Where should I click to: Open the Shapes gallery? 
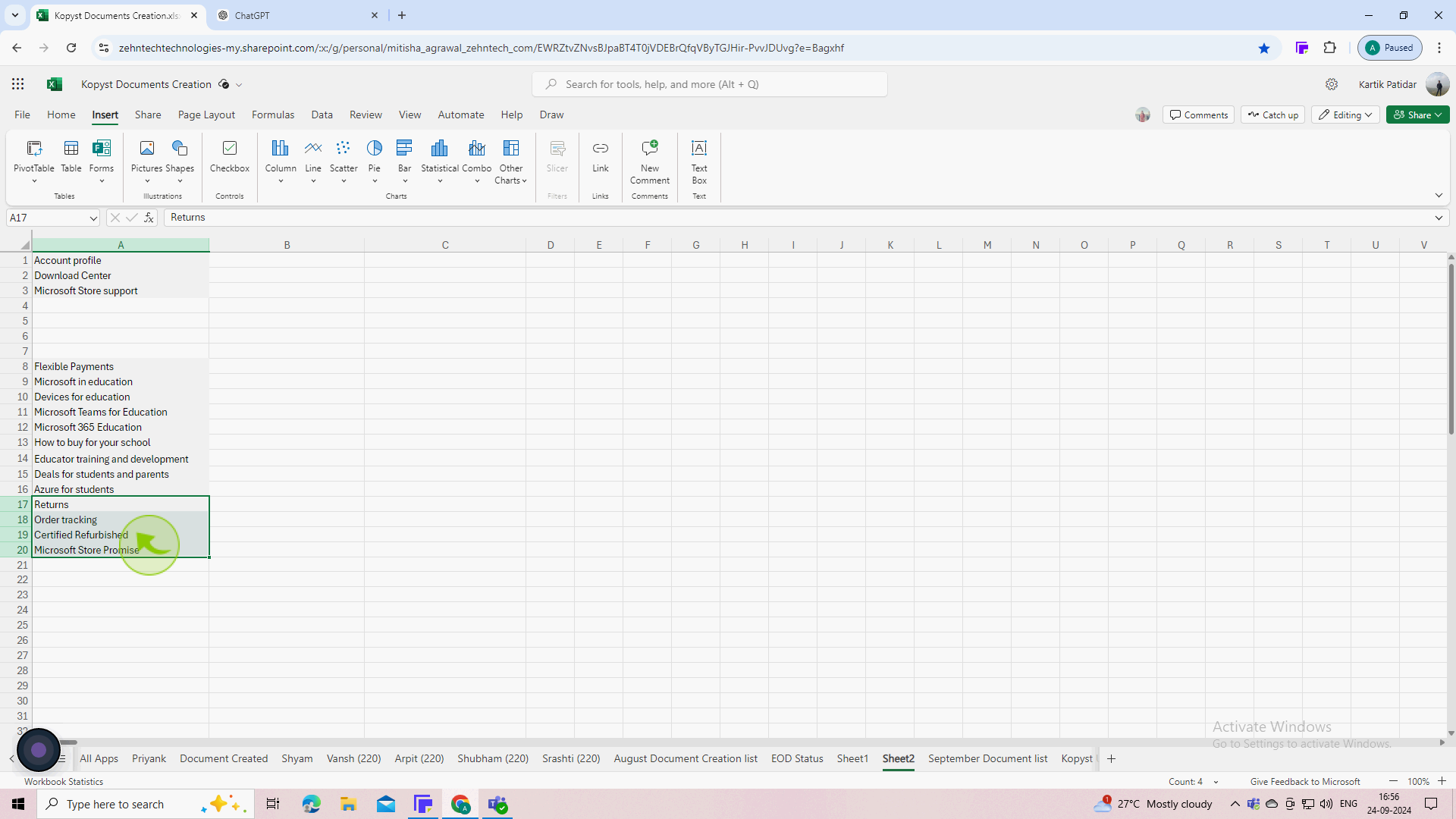pos(180,161)
